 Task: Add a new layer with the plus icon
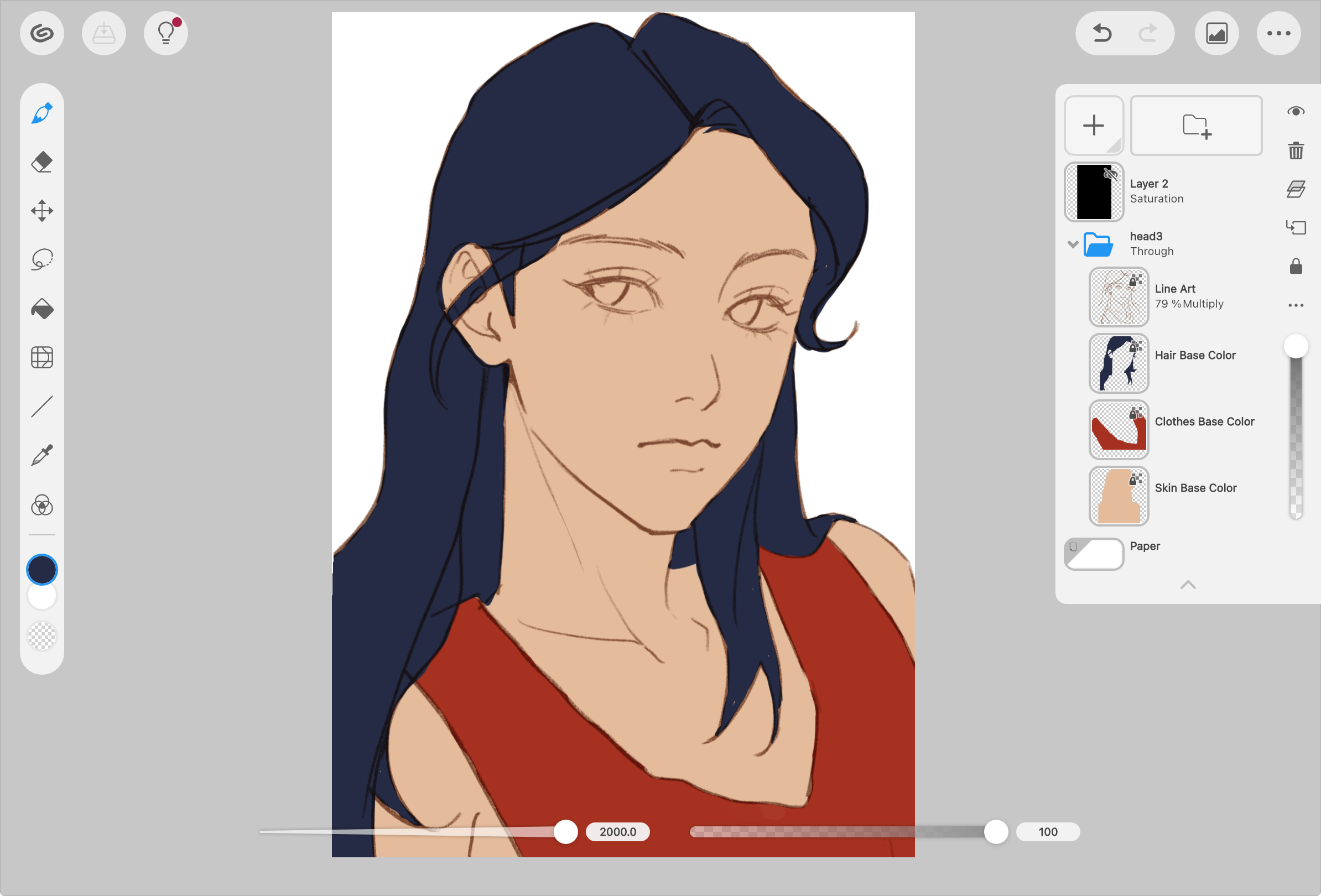click(1094, 125)
